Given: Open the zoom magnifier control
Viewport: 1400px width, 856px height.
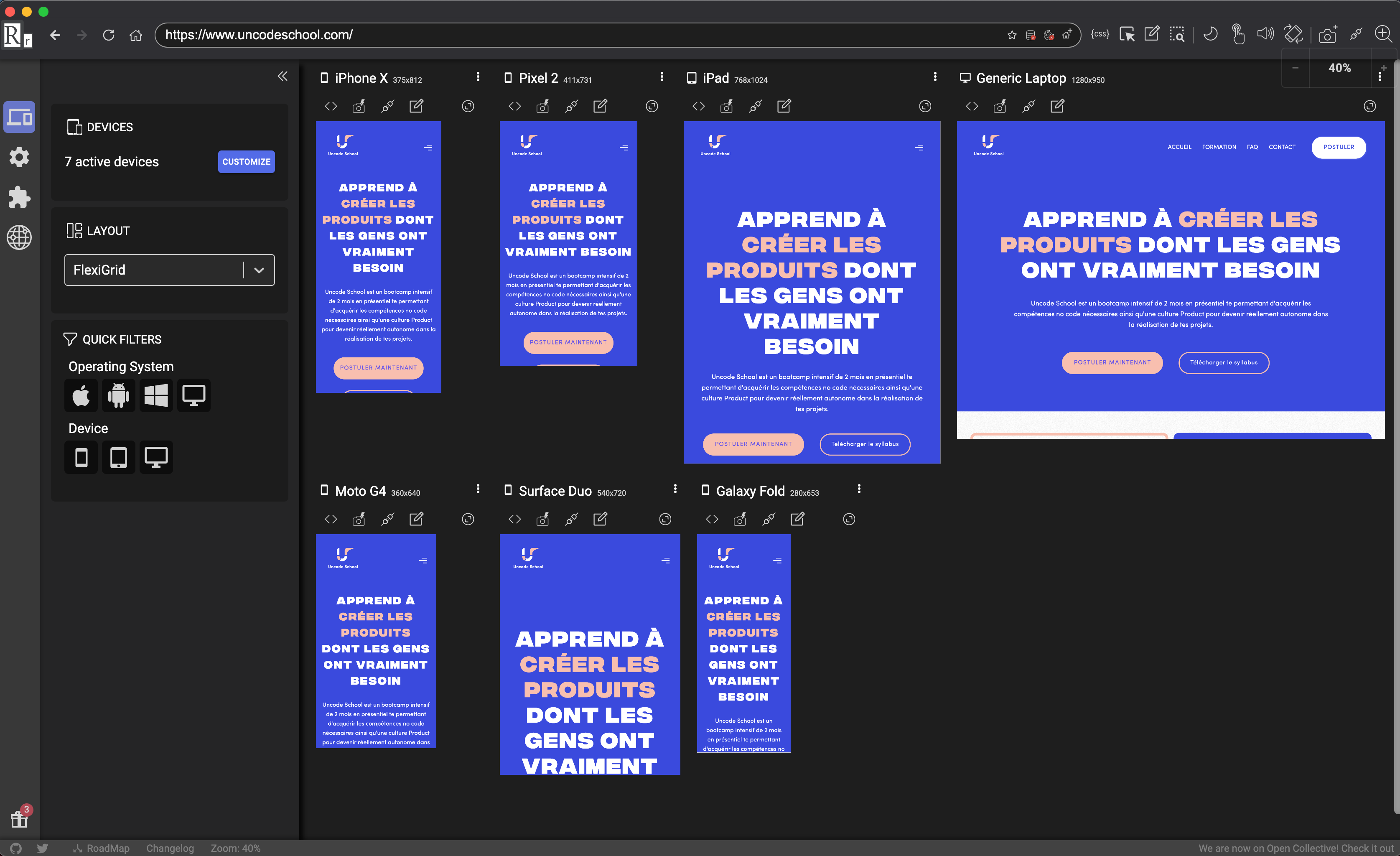Looking at the screenshot, I should tap(1383, 34).
